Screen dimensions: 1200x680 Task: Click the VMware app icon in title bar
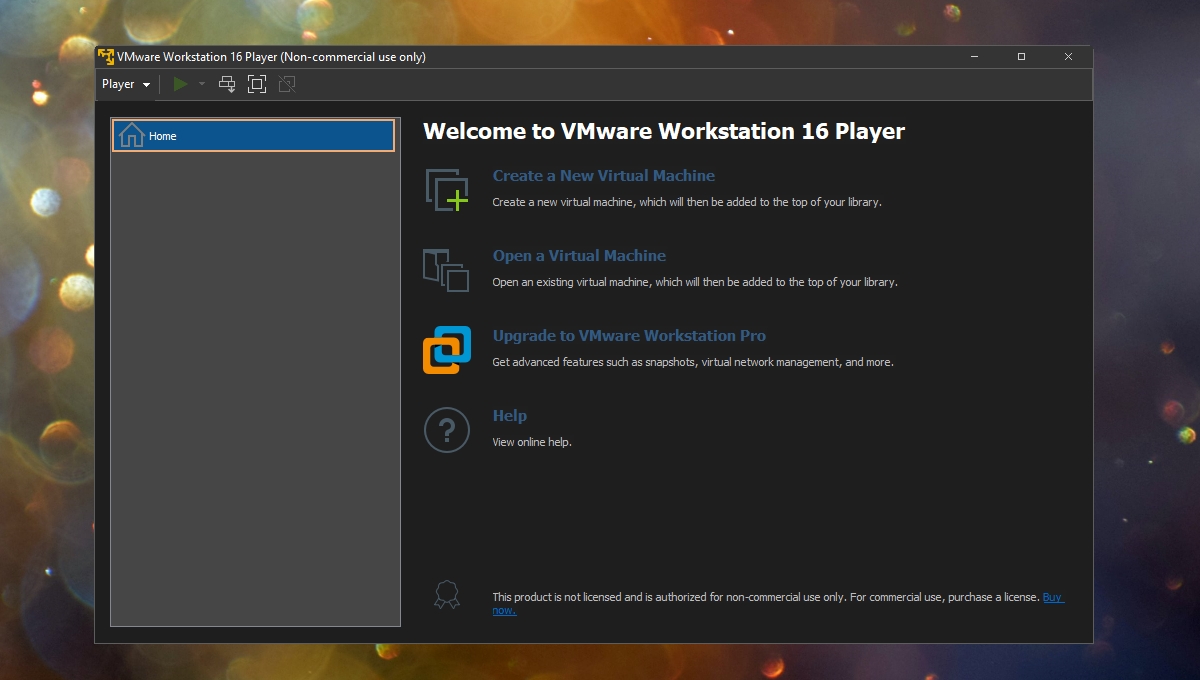point(106,57)
